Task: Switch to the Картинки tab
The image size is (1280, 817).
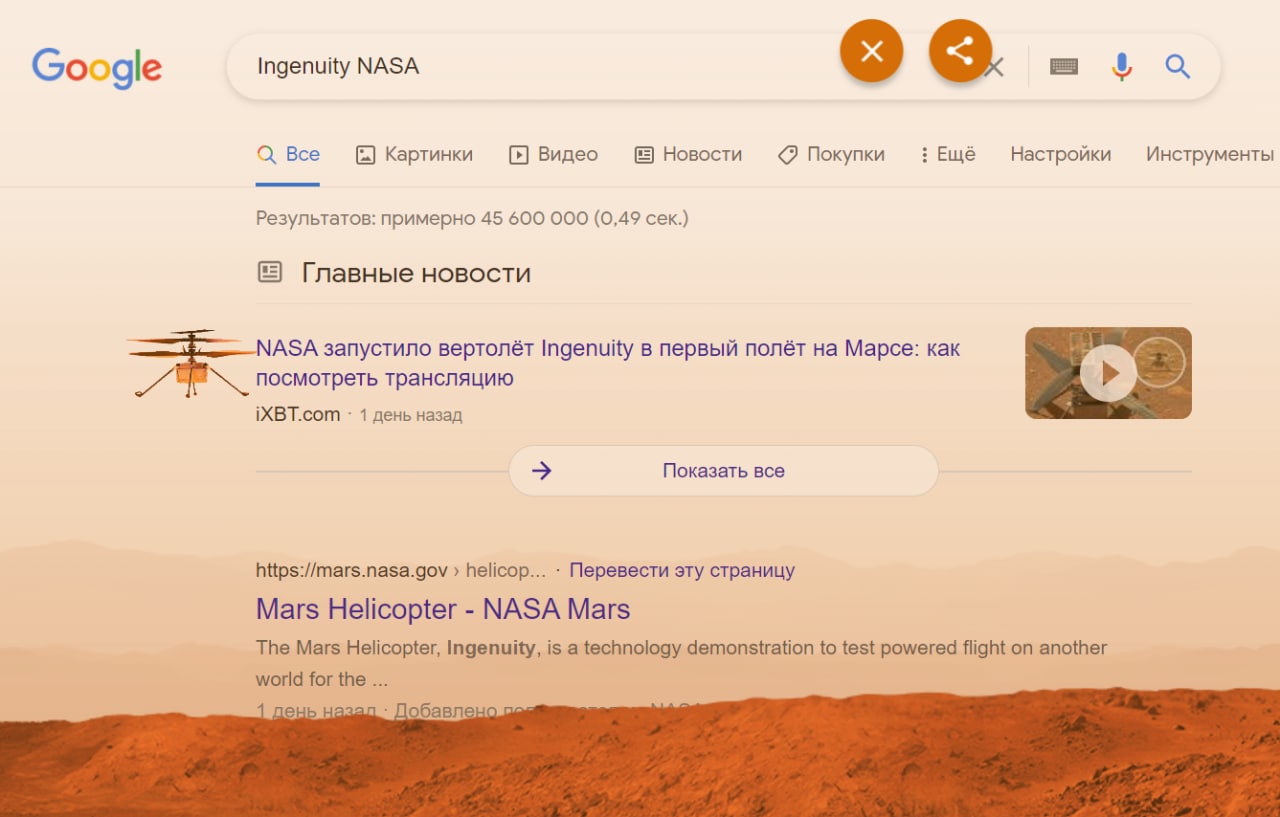Action: 415,155
